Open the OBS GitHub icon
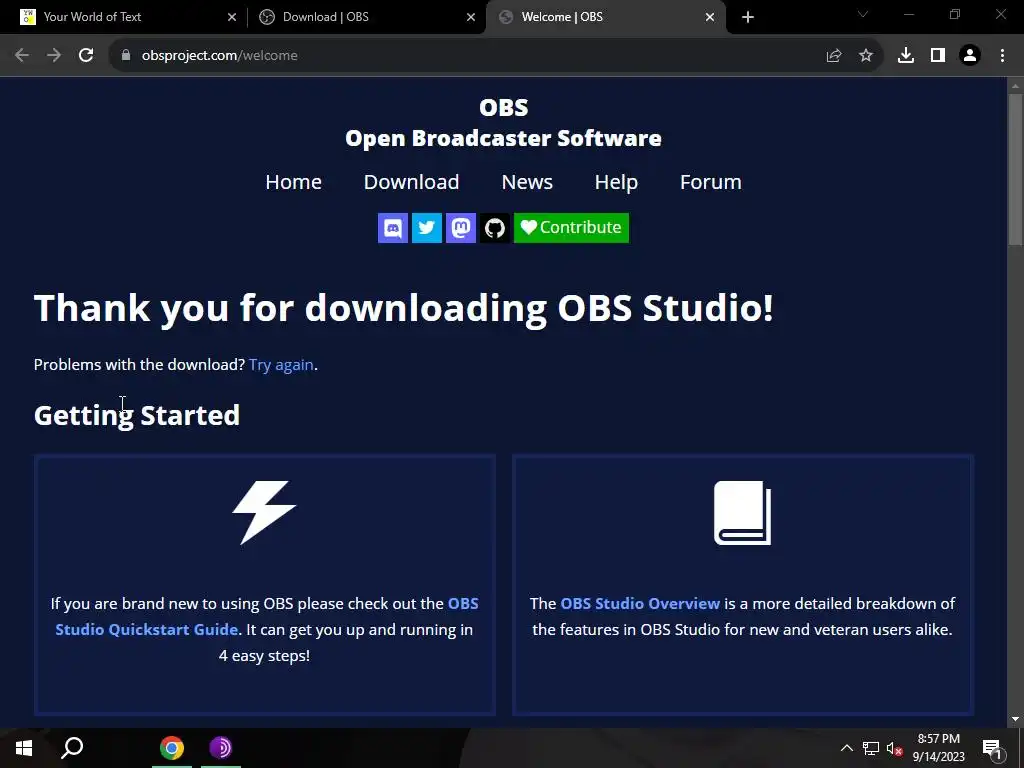The width and height of the screenshot is (1024, 768). (x=494, y=228)
